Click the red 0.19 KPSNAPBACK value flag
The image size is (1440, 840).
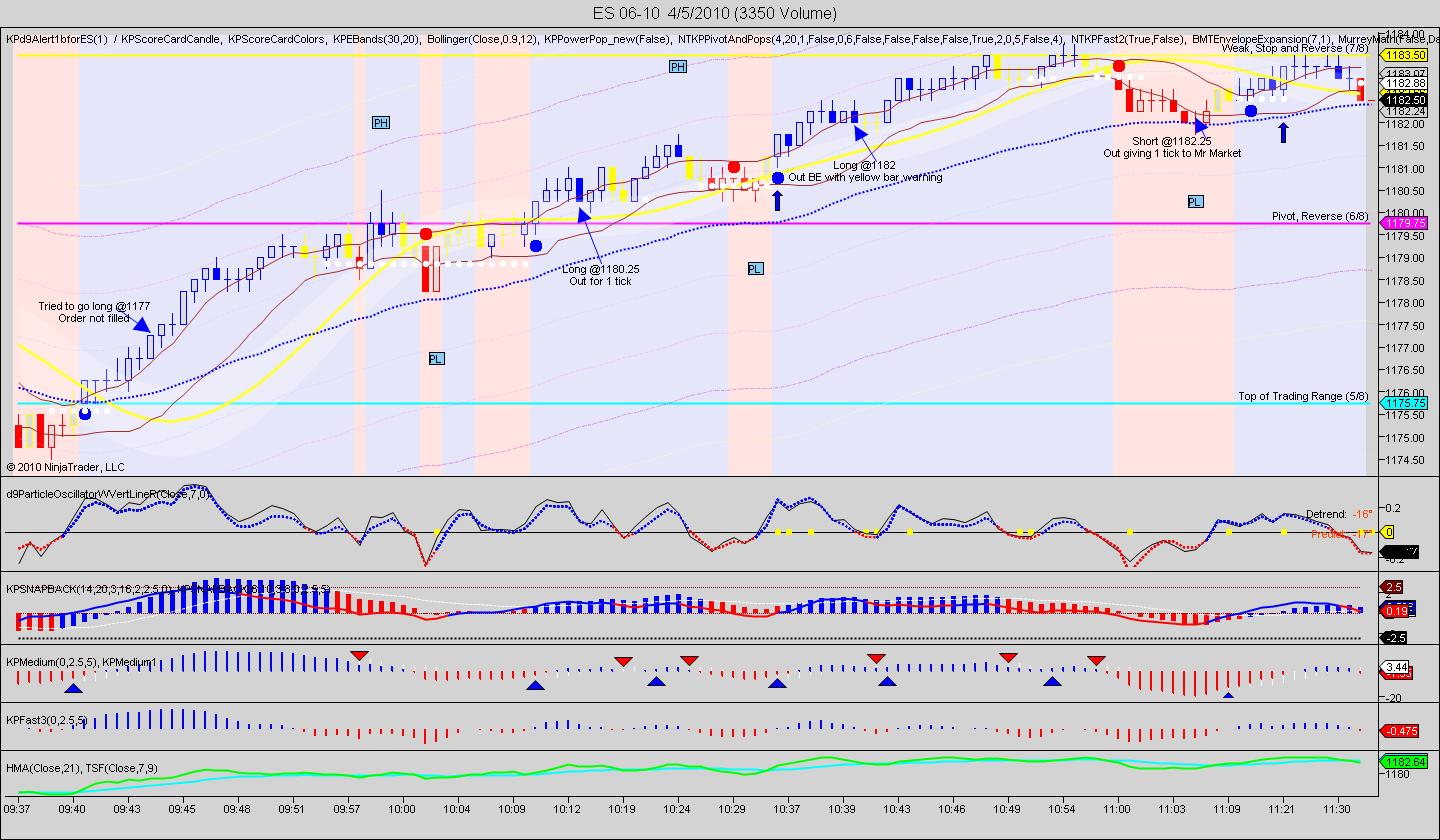[1396, 611]
